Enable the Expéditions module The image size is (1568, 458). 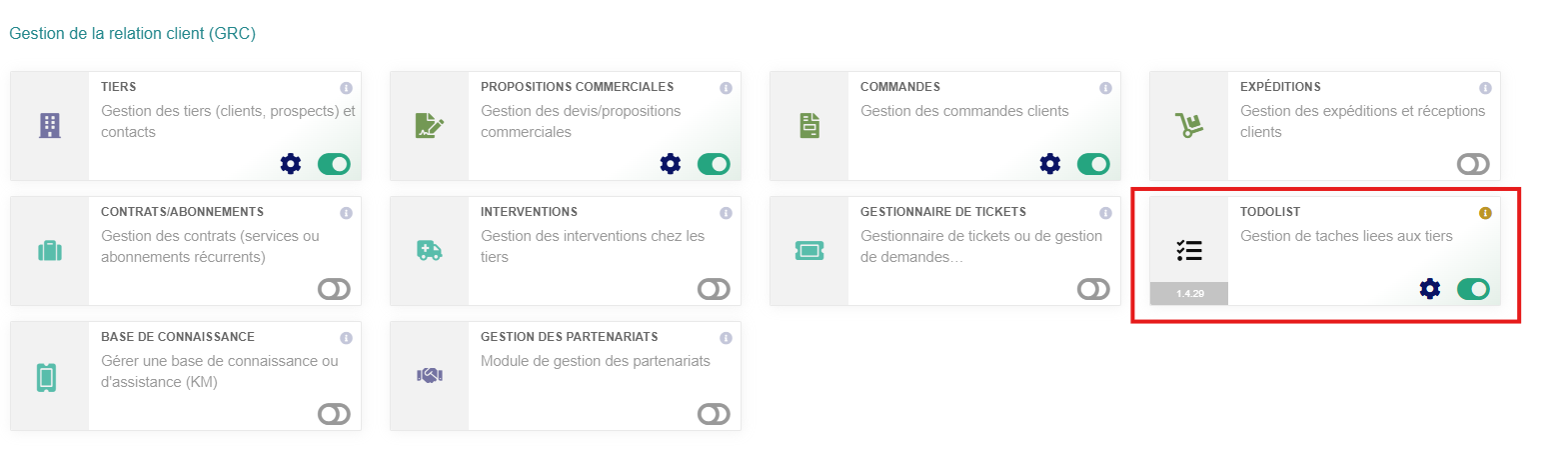pyautogui.click(x=1473, y=164)
